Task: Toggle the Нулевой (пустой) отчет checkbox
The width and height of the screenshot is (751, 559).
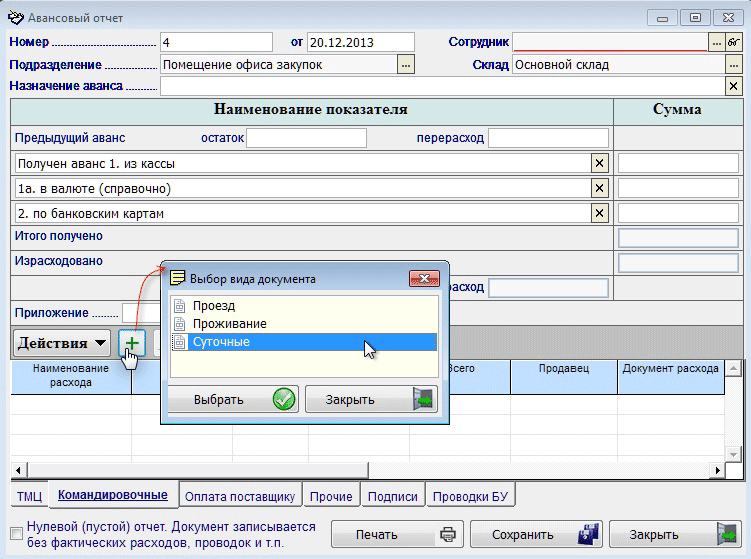Action: coord(17,533)
